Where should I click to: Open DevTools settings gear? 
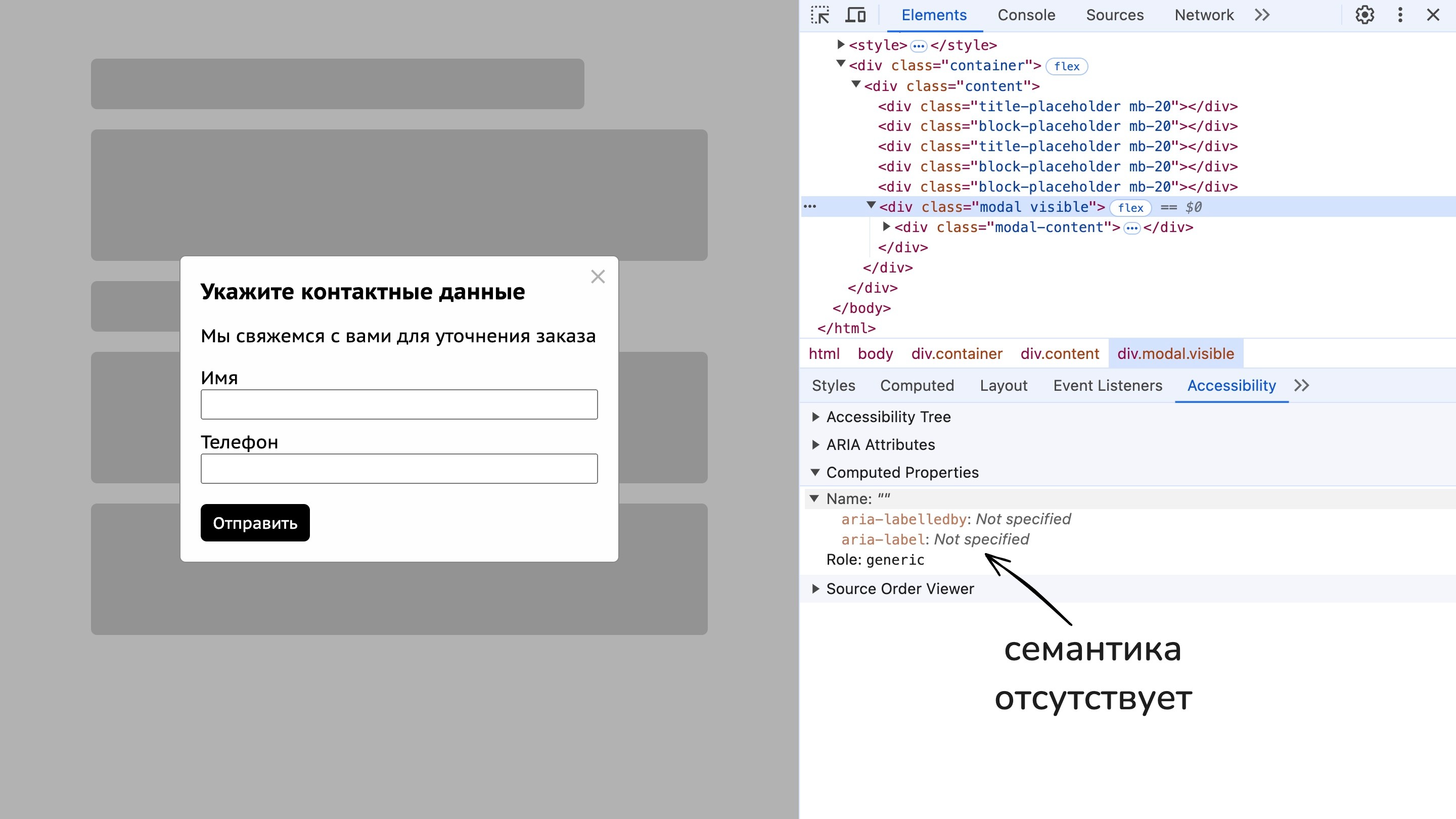click(1364, 15)
